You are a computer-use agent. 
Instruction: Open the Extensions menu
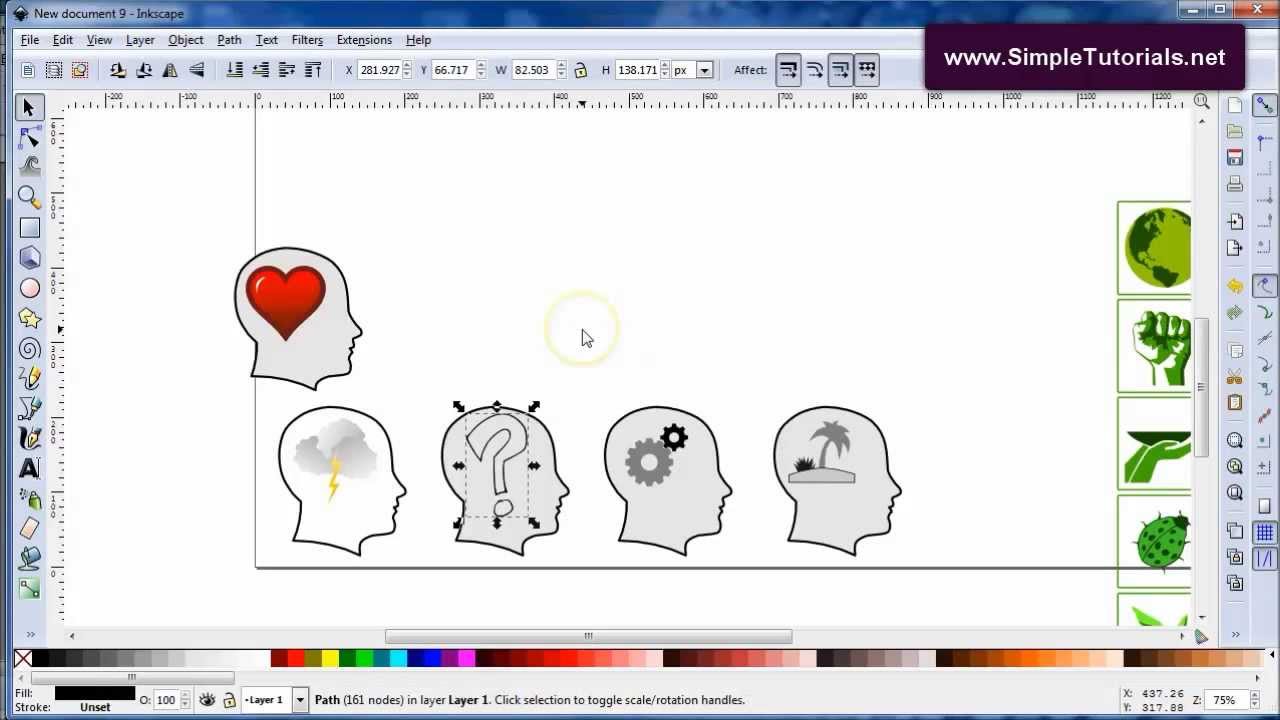click(x=364, y=40)
